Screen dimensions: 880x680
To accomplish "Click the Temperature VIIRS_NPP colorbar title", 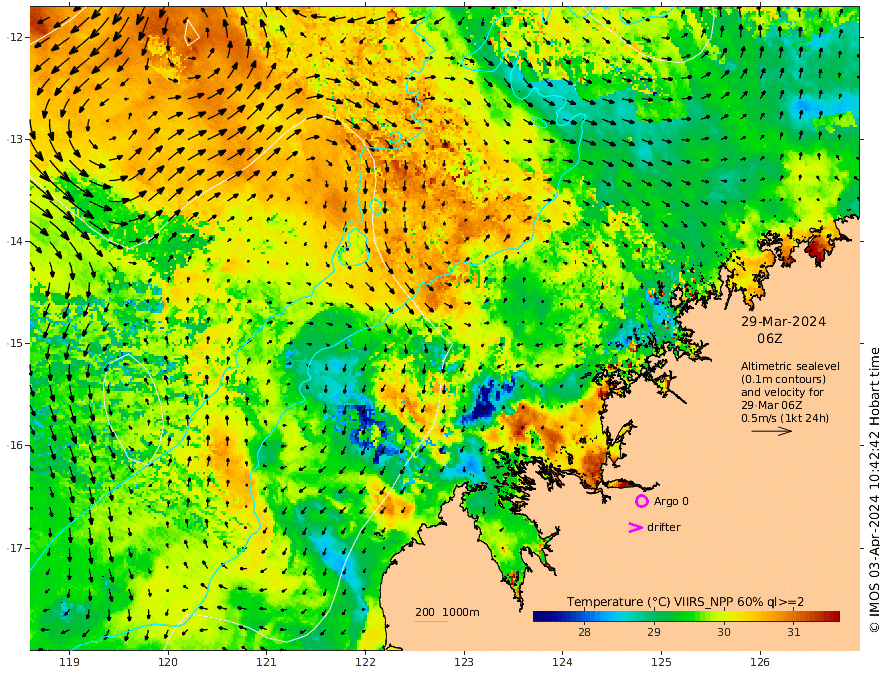I will [685, 601].
